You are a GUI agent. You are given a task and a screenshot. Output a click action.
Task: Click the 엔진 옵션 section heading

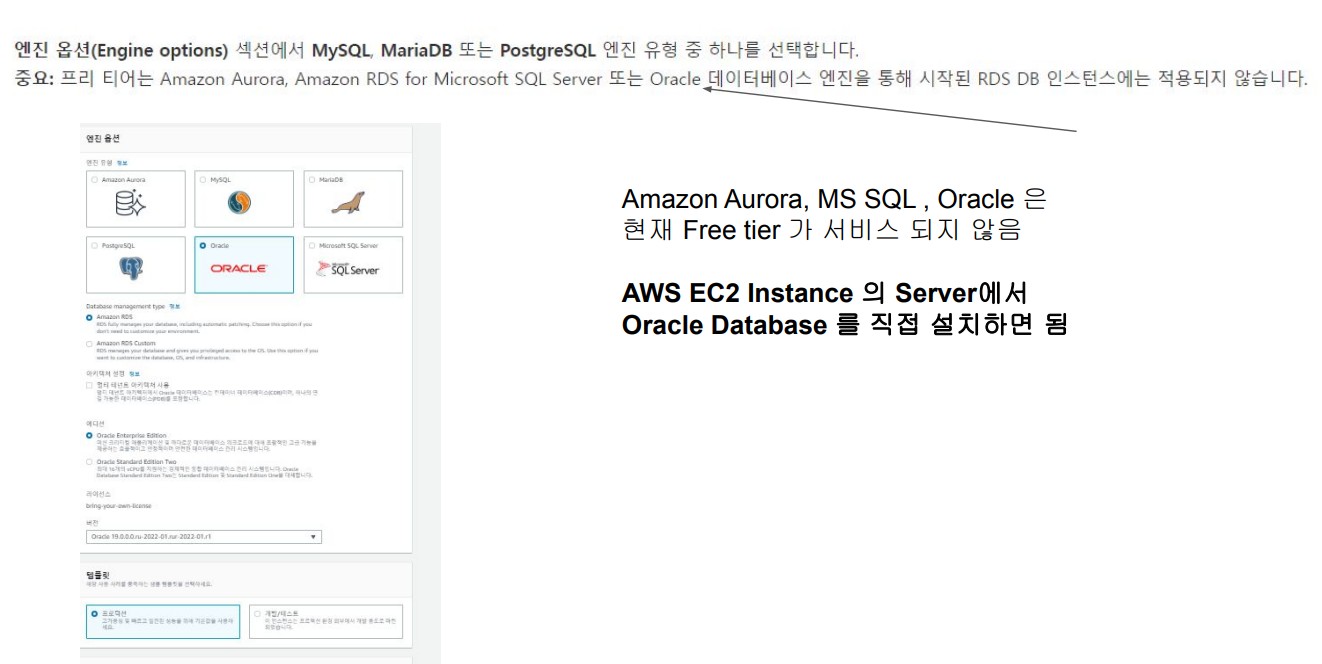coord(104,139)
